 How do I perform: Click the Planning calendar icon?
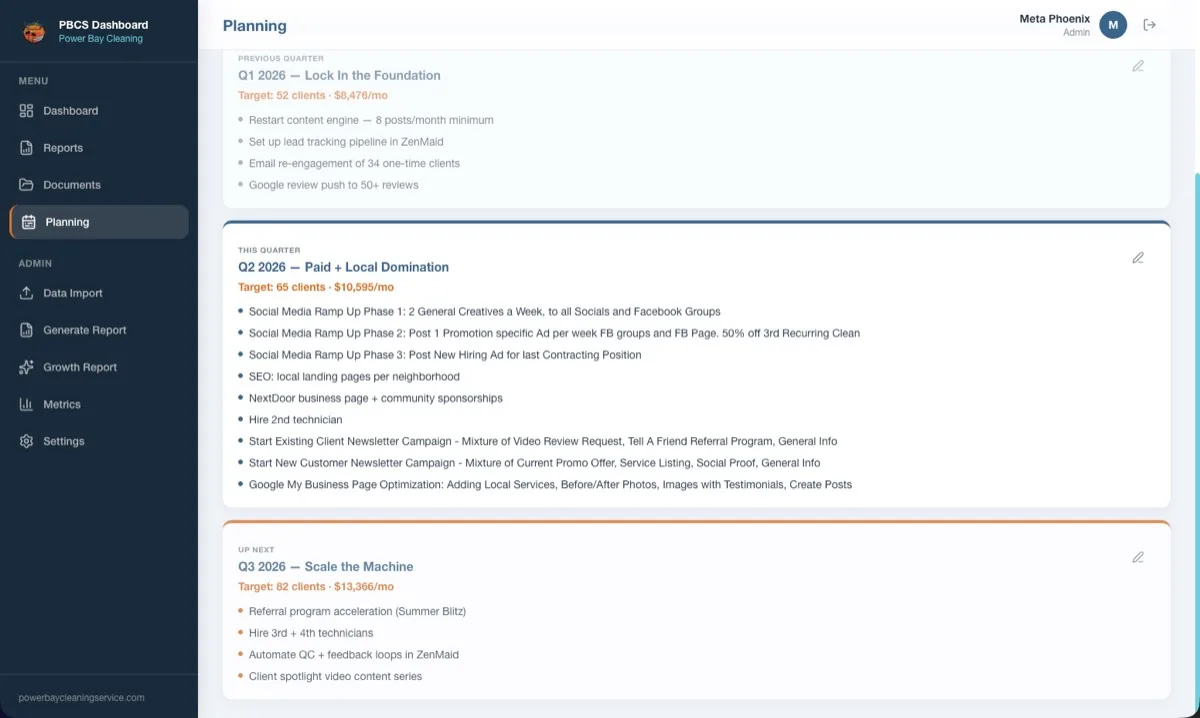click(x=29, y=222)
